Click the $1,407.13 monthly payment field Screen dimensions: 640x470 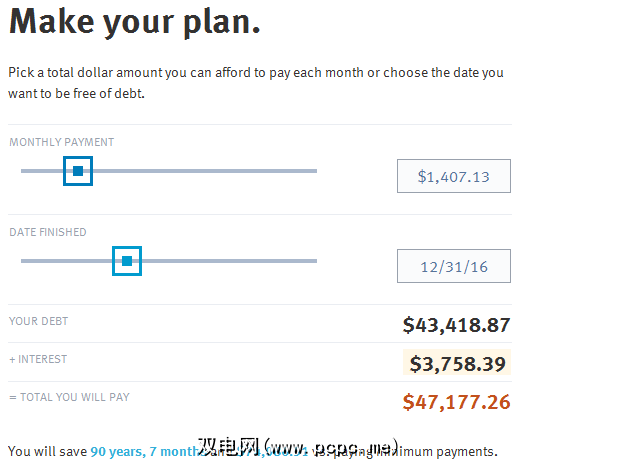click(453, 177)
